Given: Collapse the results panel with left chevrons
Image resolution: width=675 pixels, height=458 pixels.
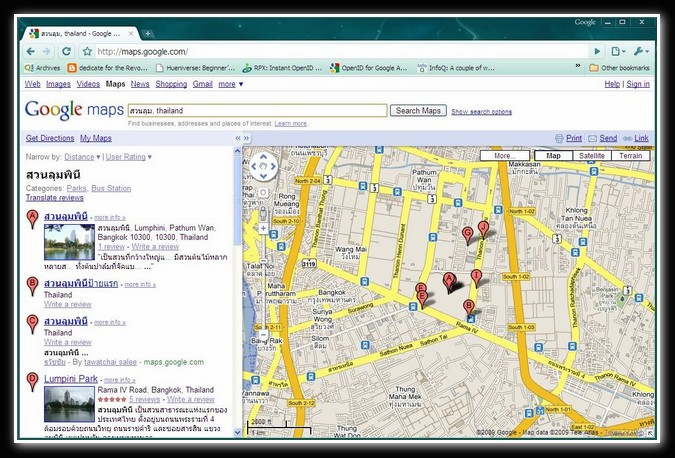Looking at the screenshot, I should [238, 138].
